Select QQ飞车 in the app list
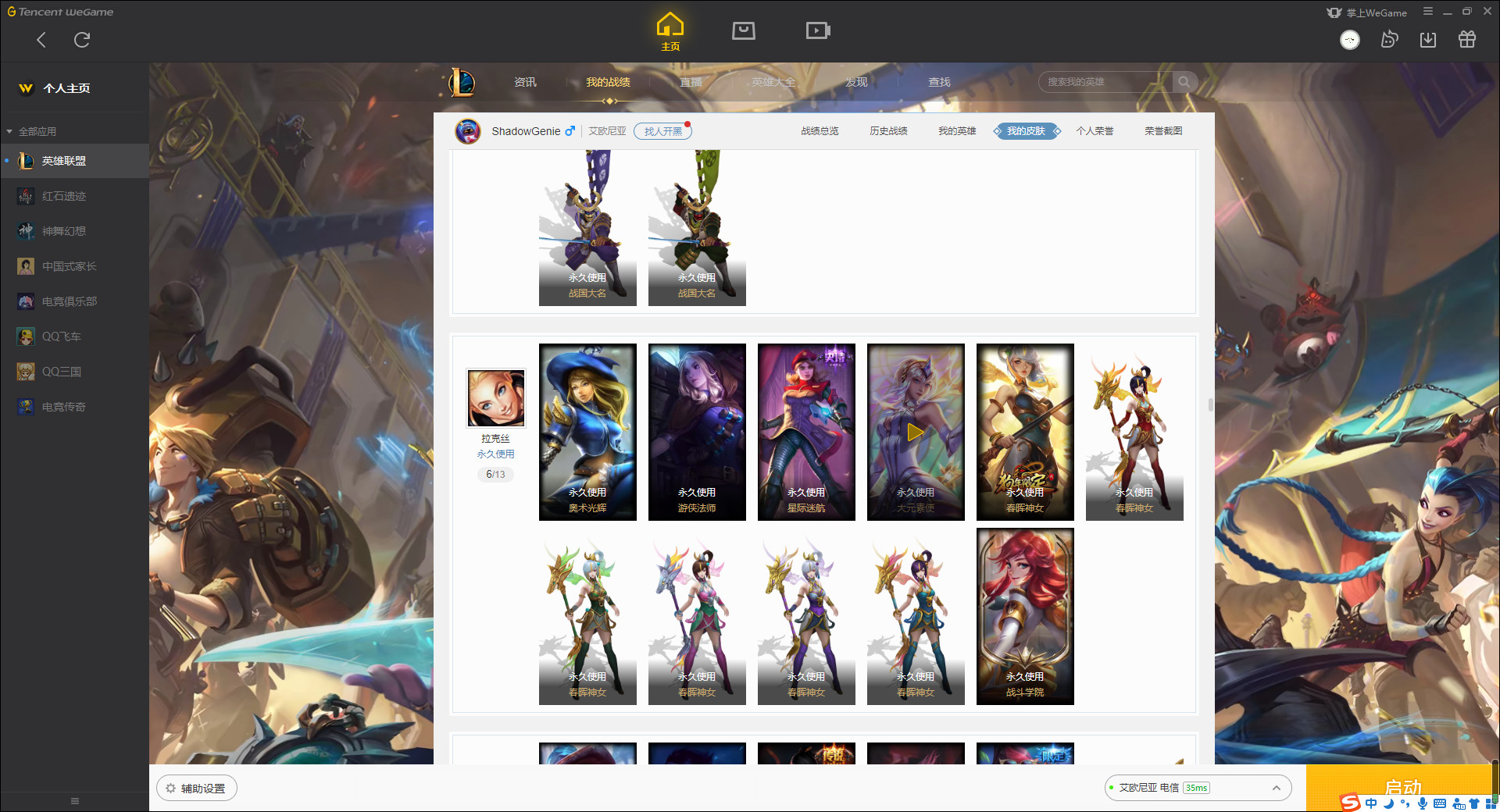Screen dimensions: 1500x812 click(74, 337)
